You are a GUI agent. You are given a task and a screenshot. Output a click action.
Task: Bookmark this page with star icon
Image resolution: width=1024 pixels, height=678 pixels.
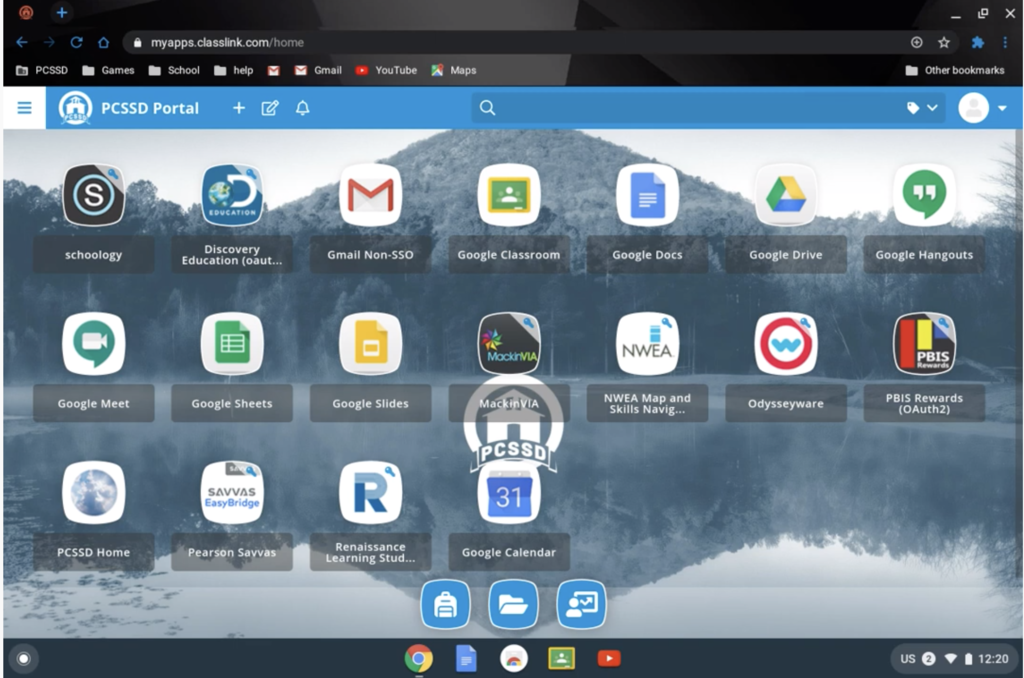point(944,42)
